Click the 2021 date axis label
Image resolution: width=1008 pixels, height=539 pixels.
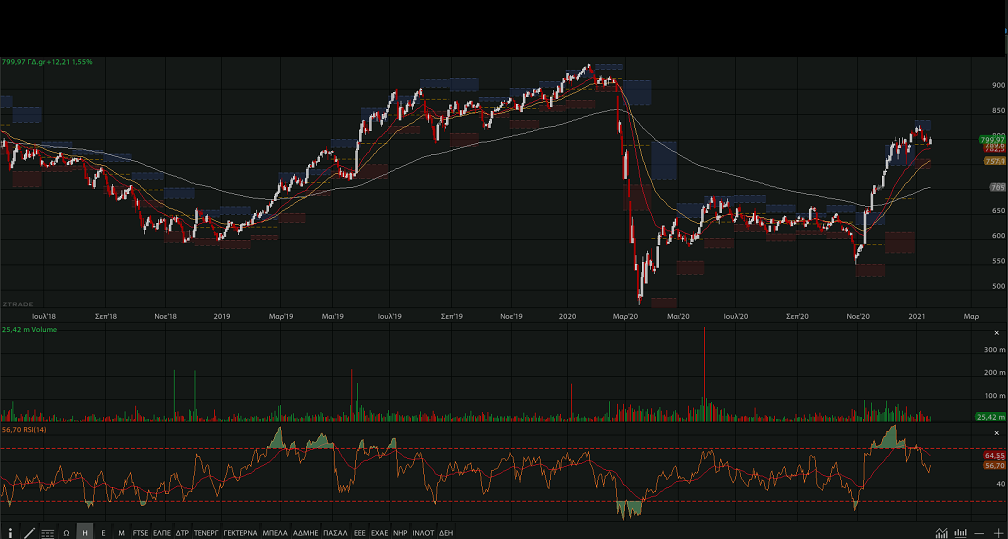click(916, 316)
